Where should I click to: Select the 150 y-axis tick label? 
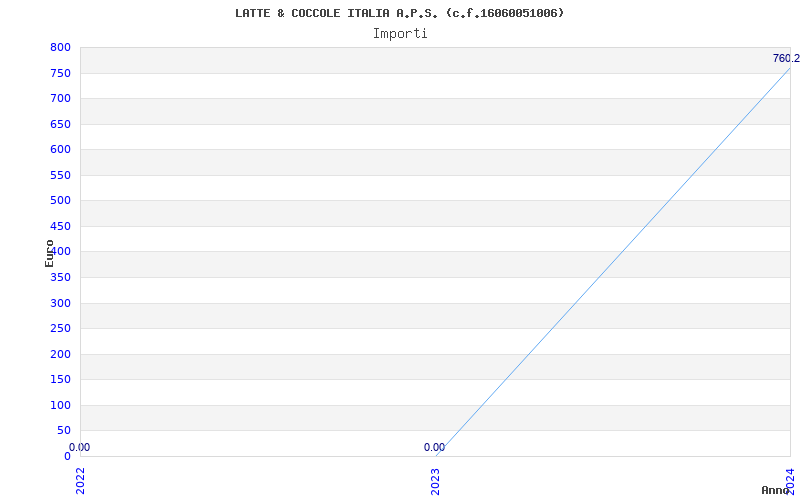click(60, 380)
